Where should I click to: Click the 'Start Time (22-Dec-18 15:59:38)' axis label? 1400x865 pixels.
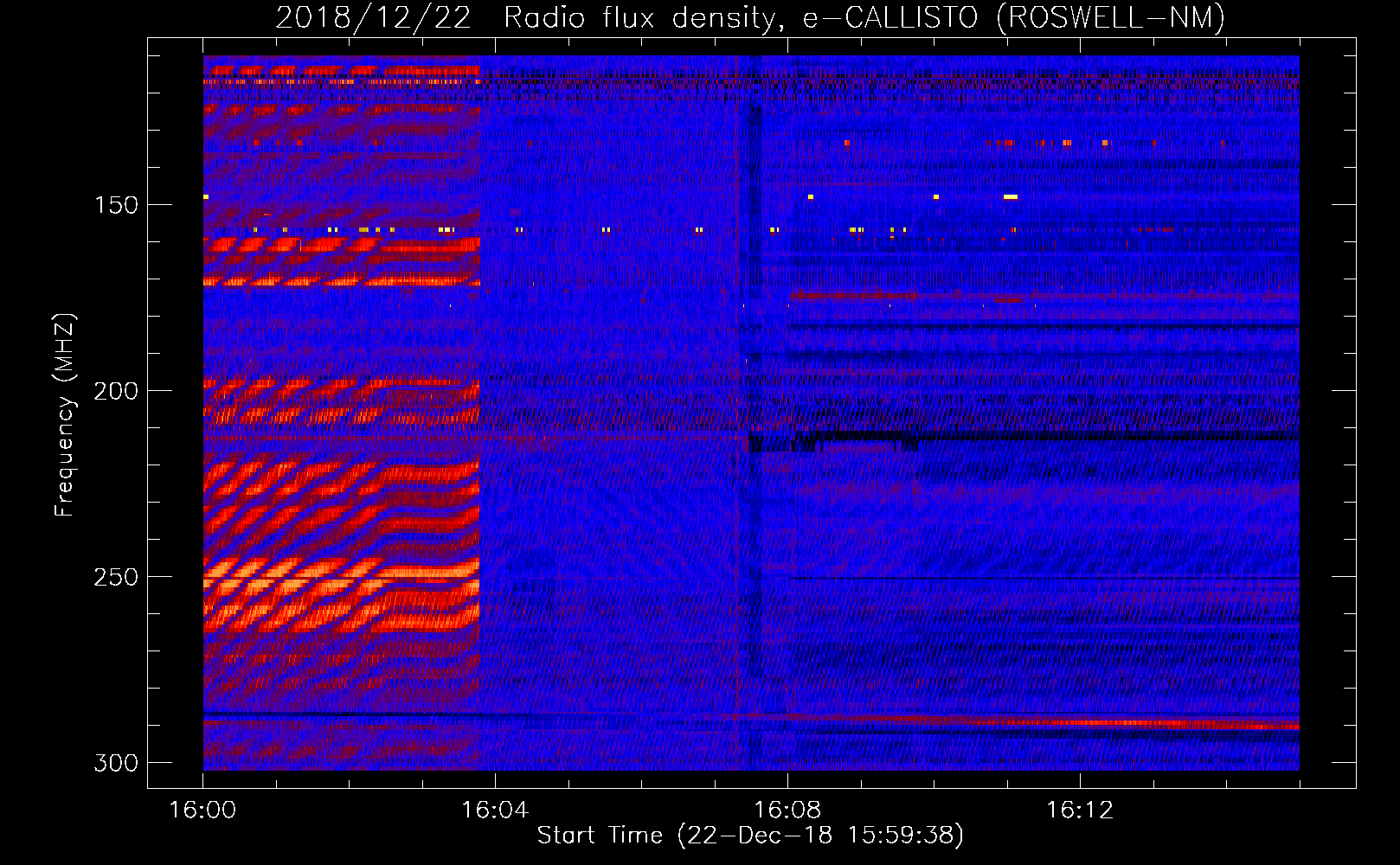click(x=750, y=836)
